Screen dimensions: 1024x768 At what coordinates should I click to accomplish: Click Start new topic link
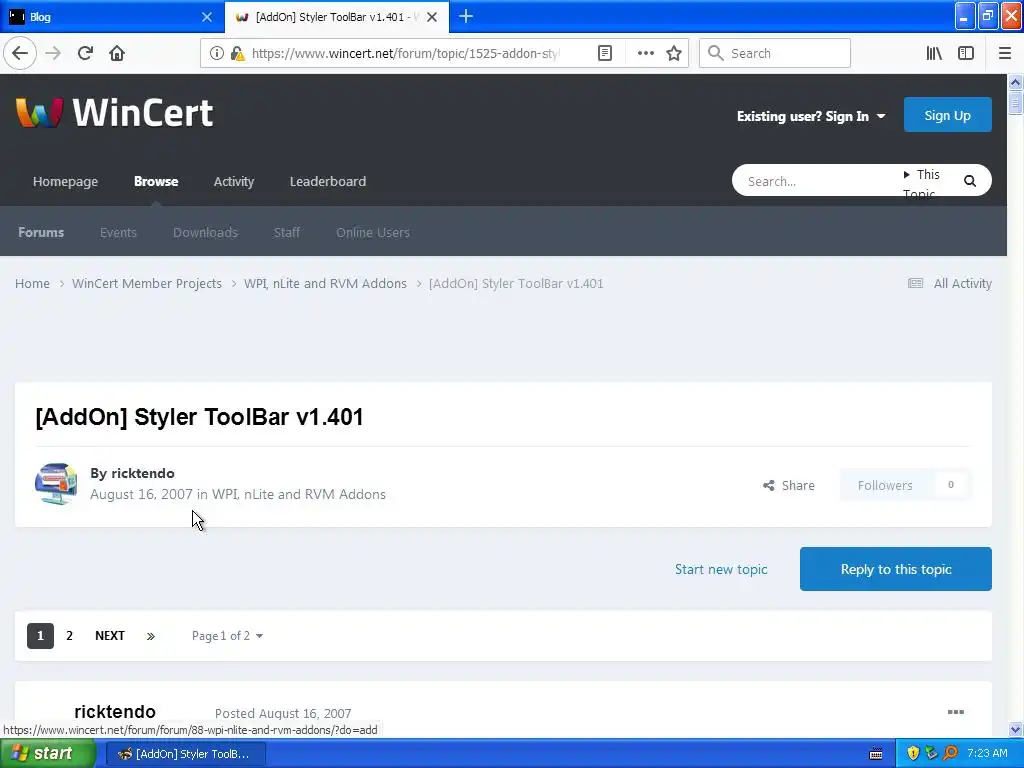point(721,569)
